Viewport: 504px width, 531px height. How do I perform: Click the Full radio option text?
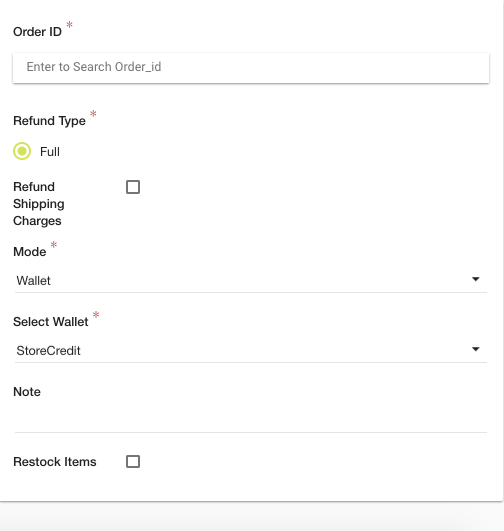point(50,152)
